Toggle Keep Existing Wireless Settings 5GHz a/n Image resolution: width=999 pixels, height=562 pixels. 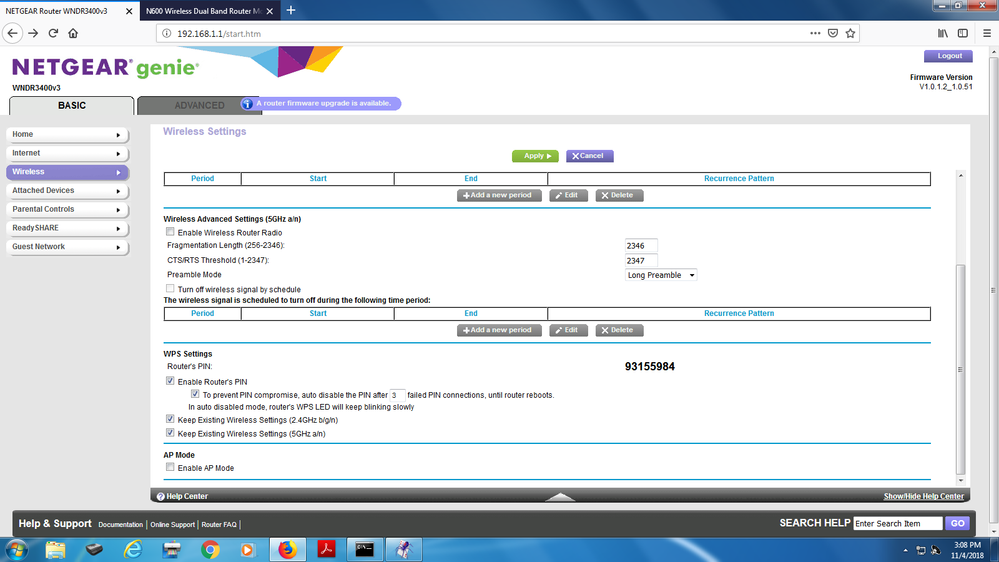tap(170, 433)
